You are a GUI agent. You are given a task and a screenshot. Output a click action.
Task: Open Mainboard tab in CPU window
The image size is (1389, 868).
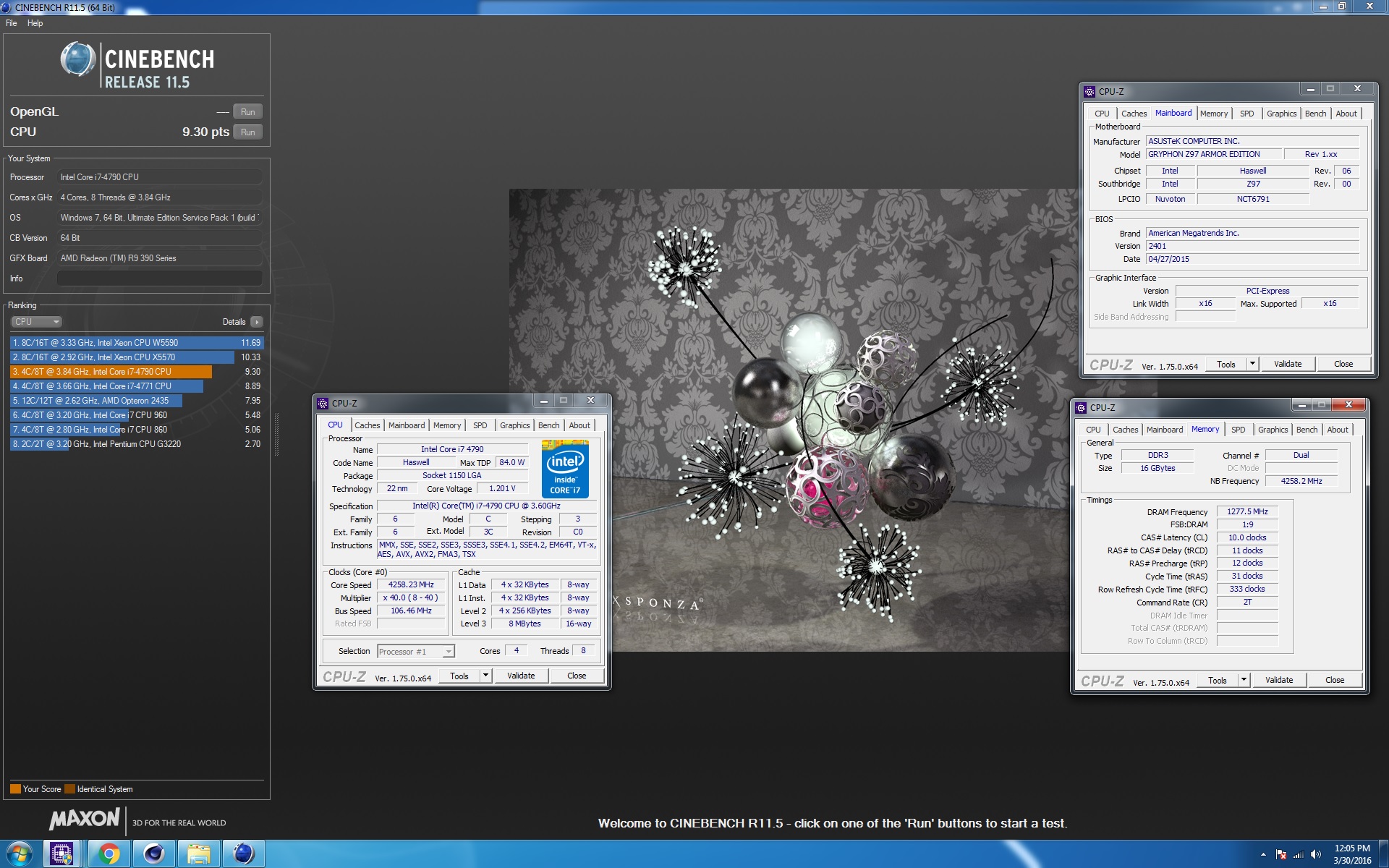[407, 425]
